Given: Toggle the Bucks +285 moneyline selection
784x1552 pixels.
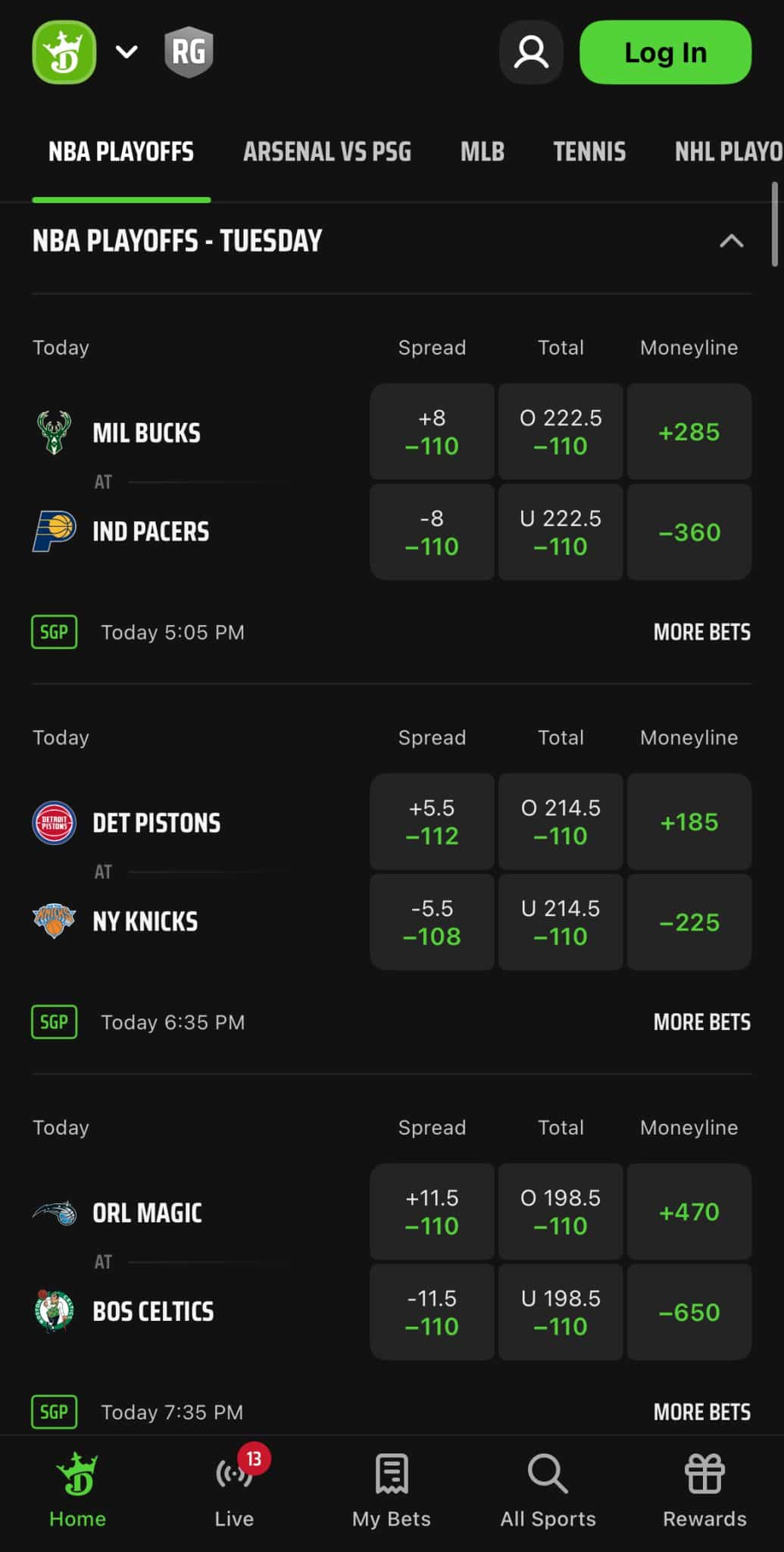Looking at the screenshot, I should 689,432.
